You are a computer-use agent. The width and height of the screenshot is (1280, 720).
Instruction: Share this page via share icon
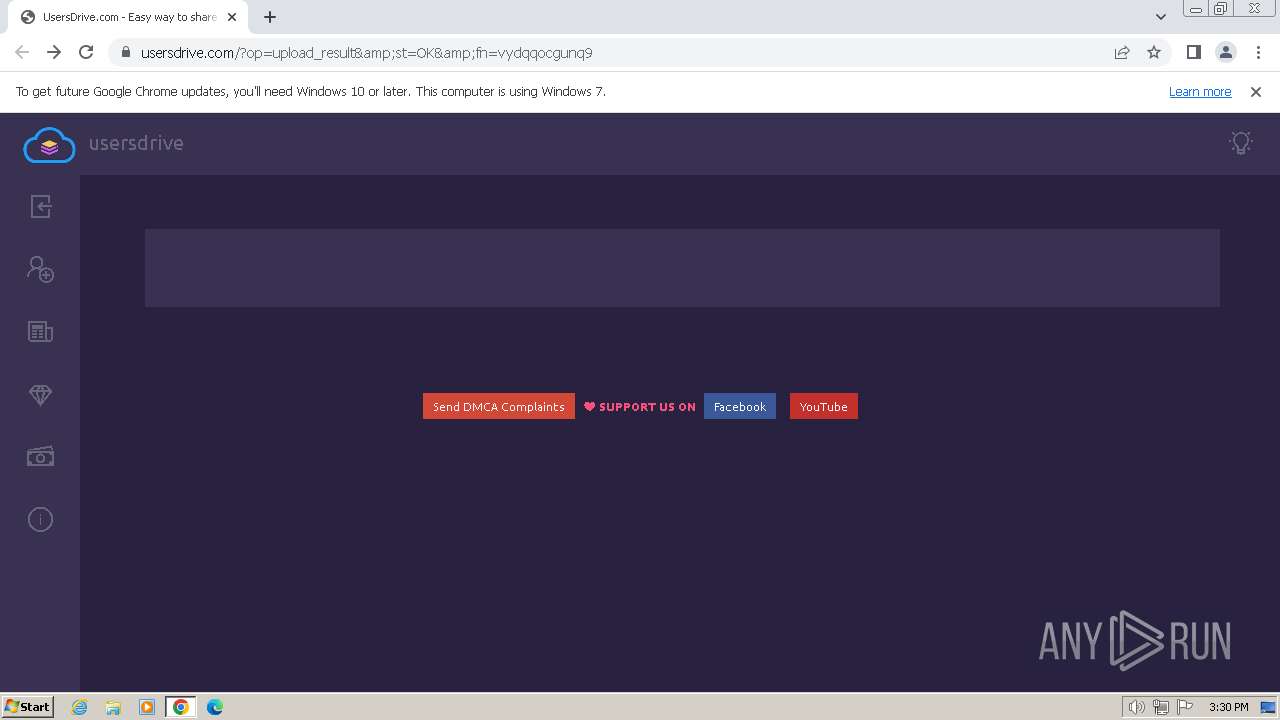(1122, 52)
